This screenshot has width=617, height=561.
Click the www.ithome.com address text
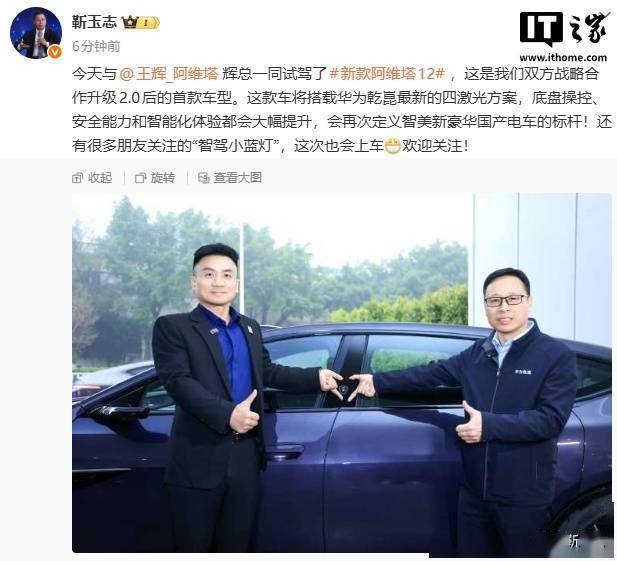click(x=563, y=57)
